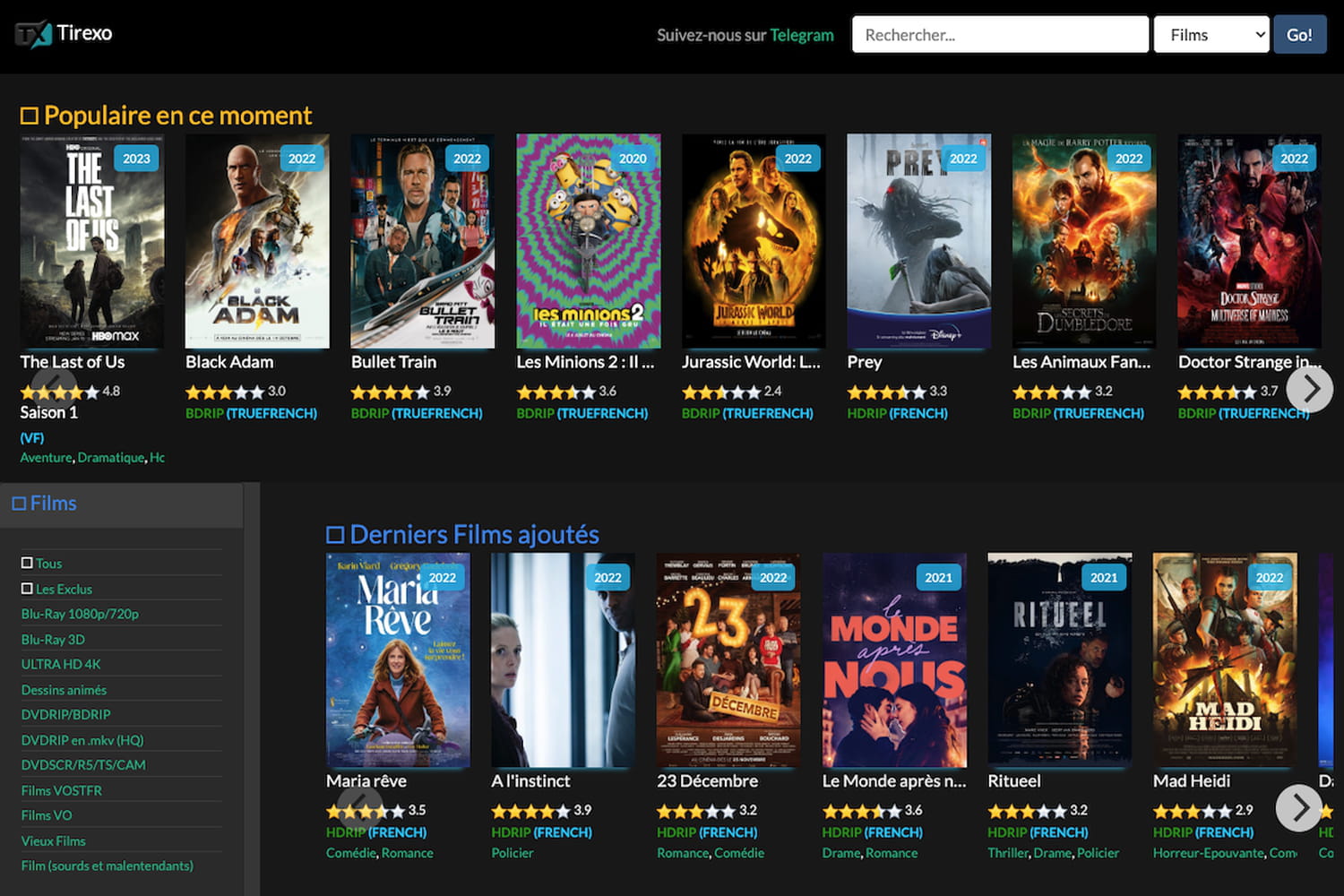Open the Films category dropdown
Screen dimensions: 1344x896
pyautogui.click(x=1211, y=35)
